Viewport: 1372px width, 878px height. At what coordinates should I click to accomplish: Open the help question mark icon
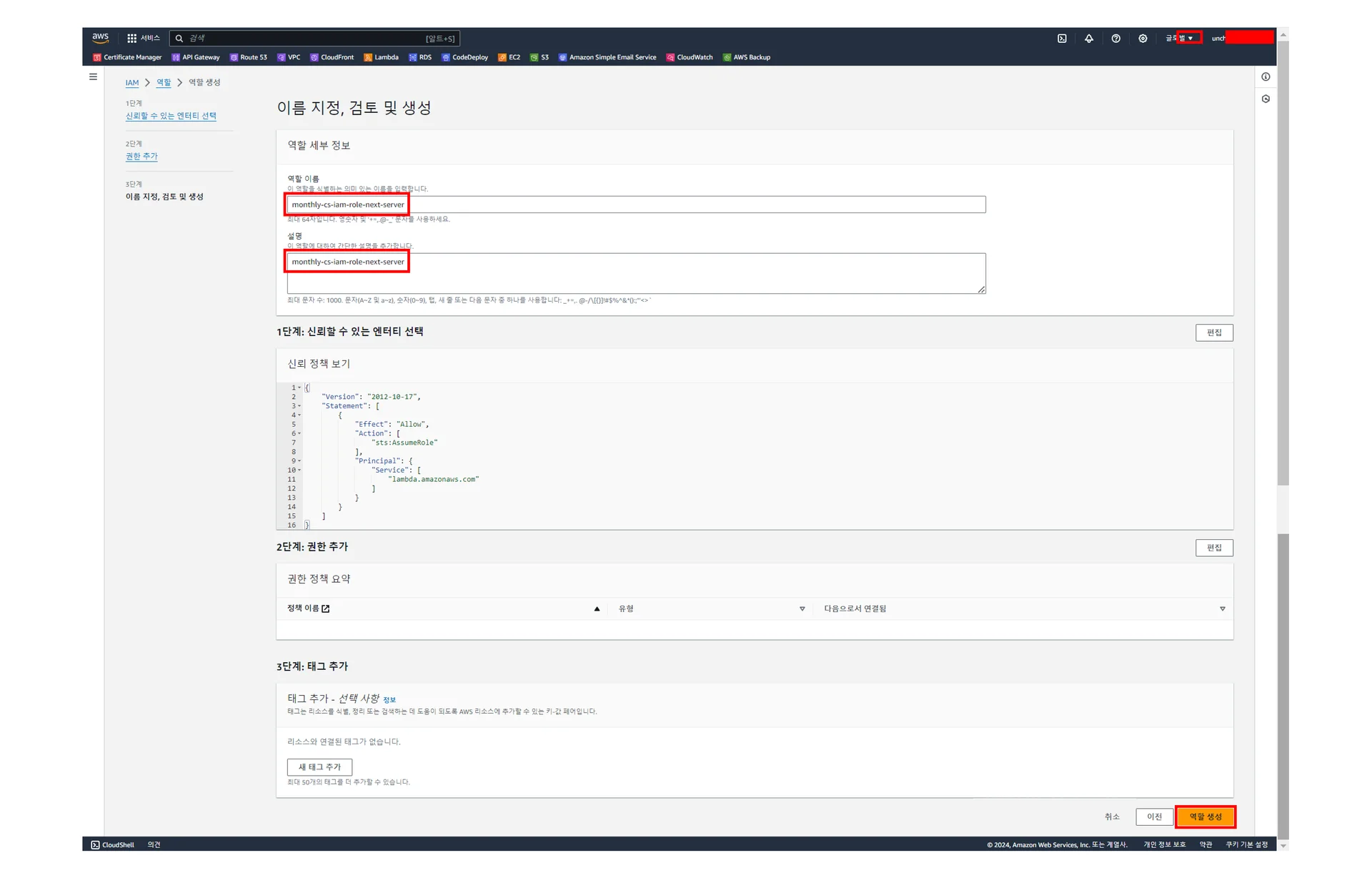(x=1115, y=39)
